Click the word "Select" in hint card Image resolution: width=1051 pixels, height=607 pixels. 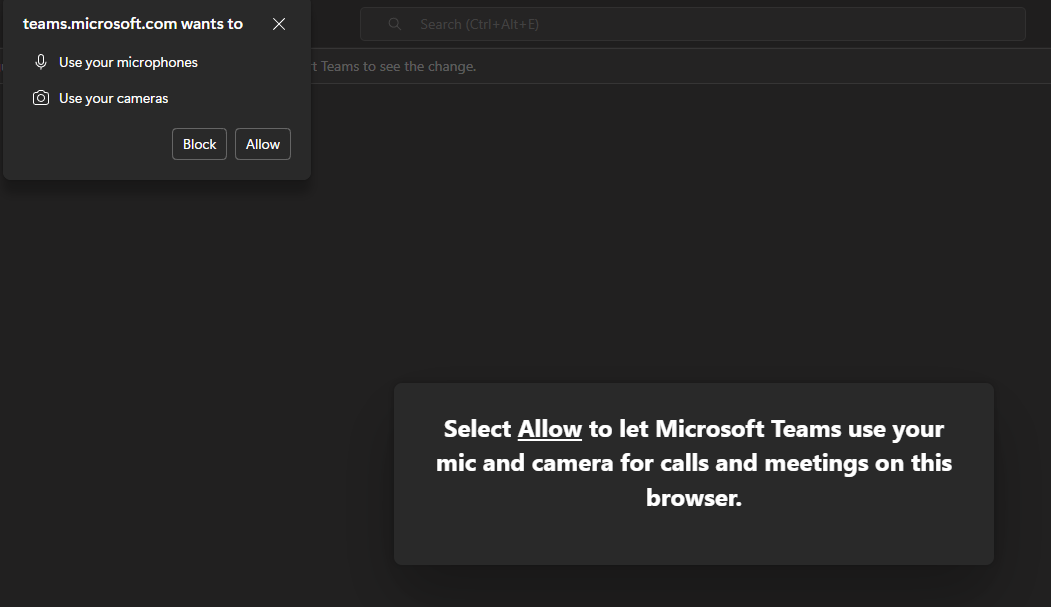[477, 429]
